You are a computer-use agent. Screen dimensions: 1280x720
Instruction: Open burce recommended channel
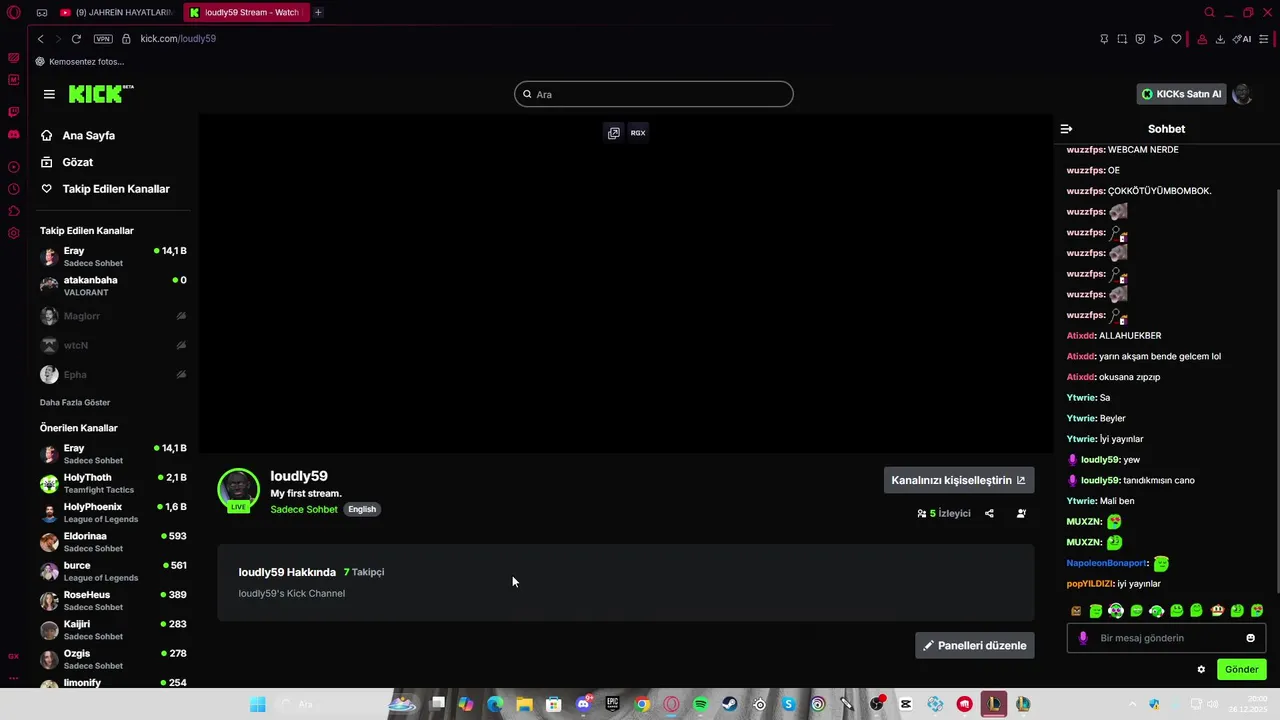point(113,571)
